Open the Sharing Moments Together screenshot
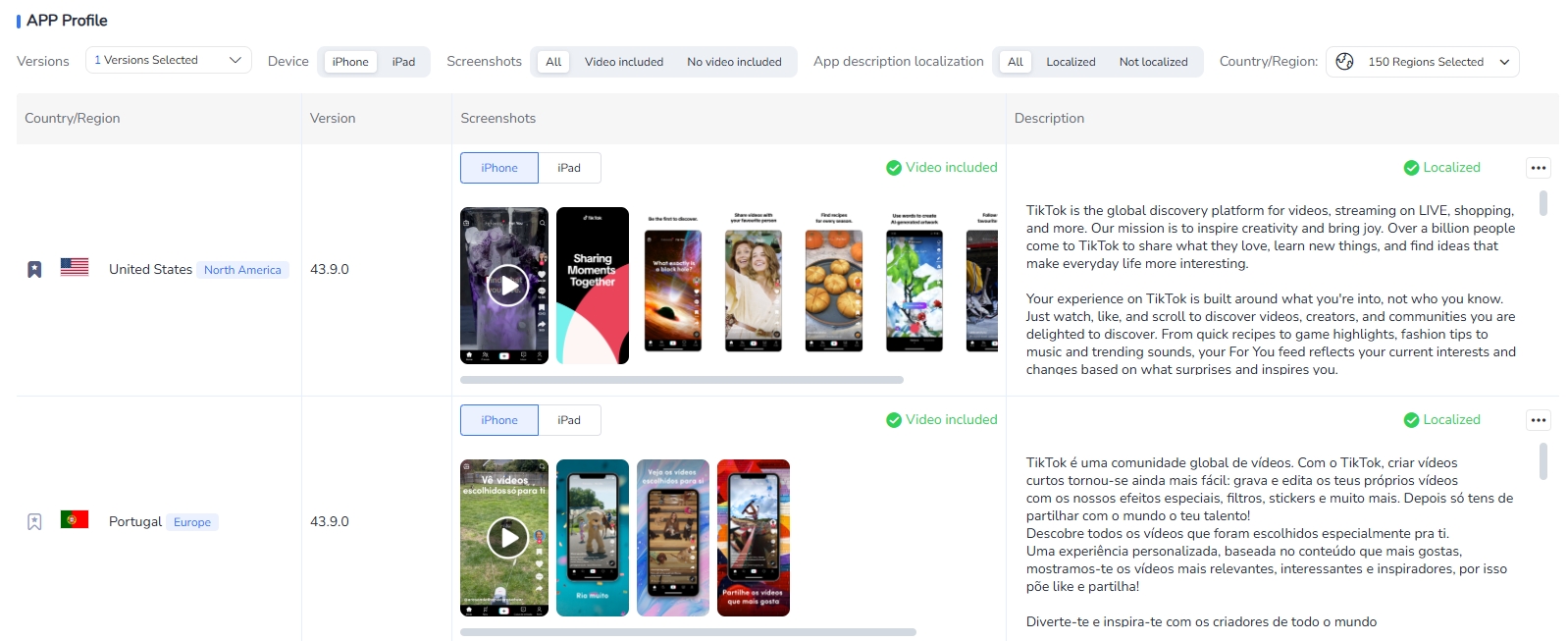1568x641 pixels. pyautogui.click(x=593, y=286)
